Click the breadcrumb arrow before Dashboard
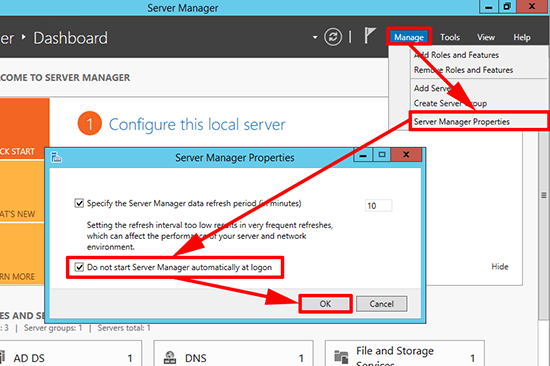The image size is (550, 366). click(x=24, y=37)
